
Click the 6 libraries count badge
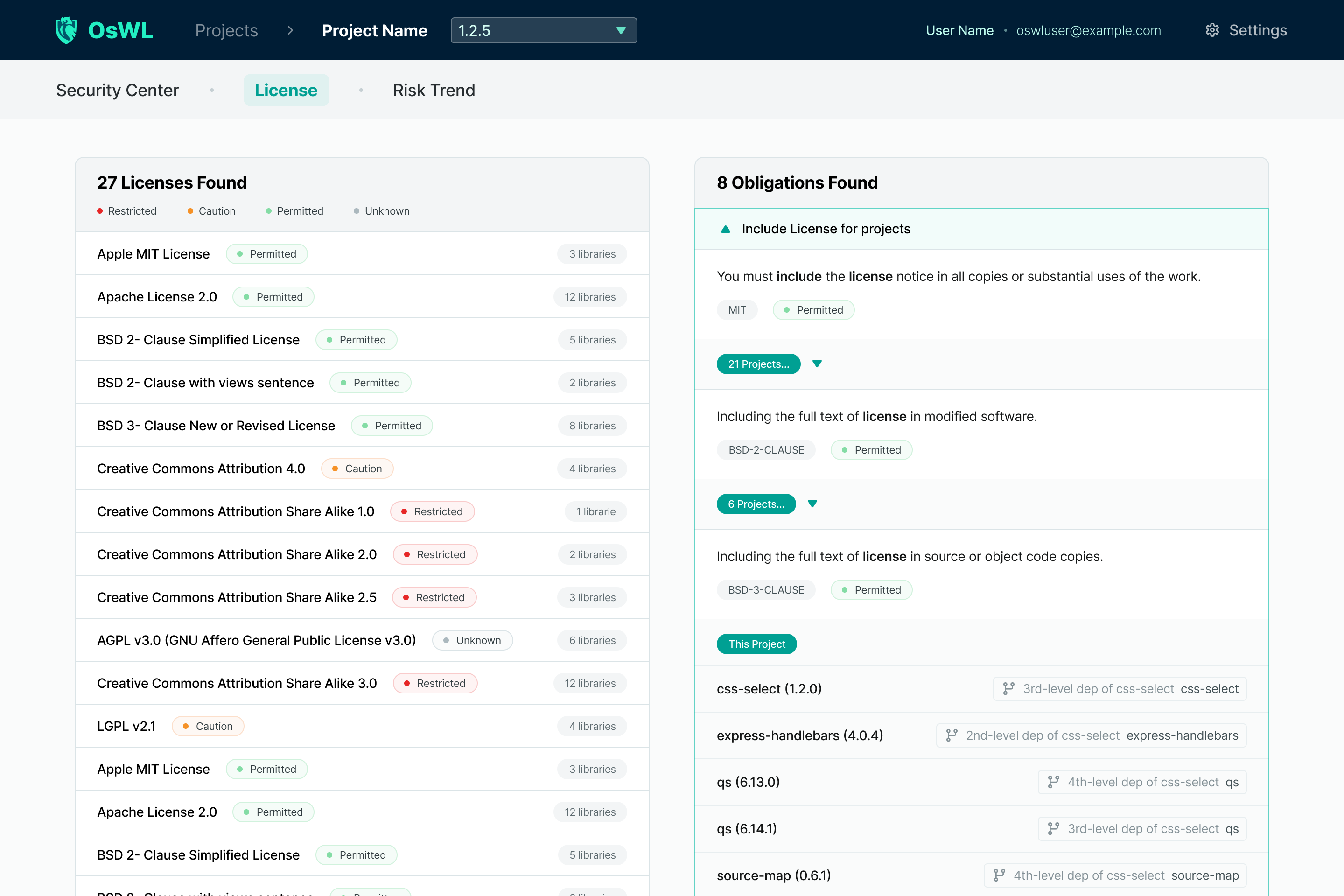592,640
